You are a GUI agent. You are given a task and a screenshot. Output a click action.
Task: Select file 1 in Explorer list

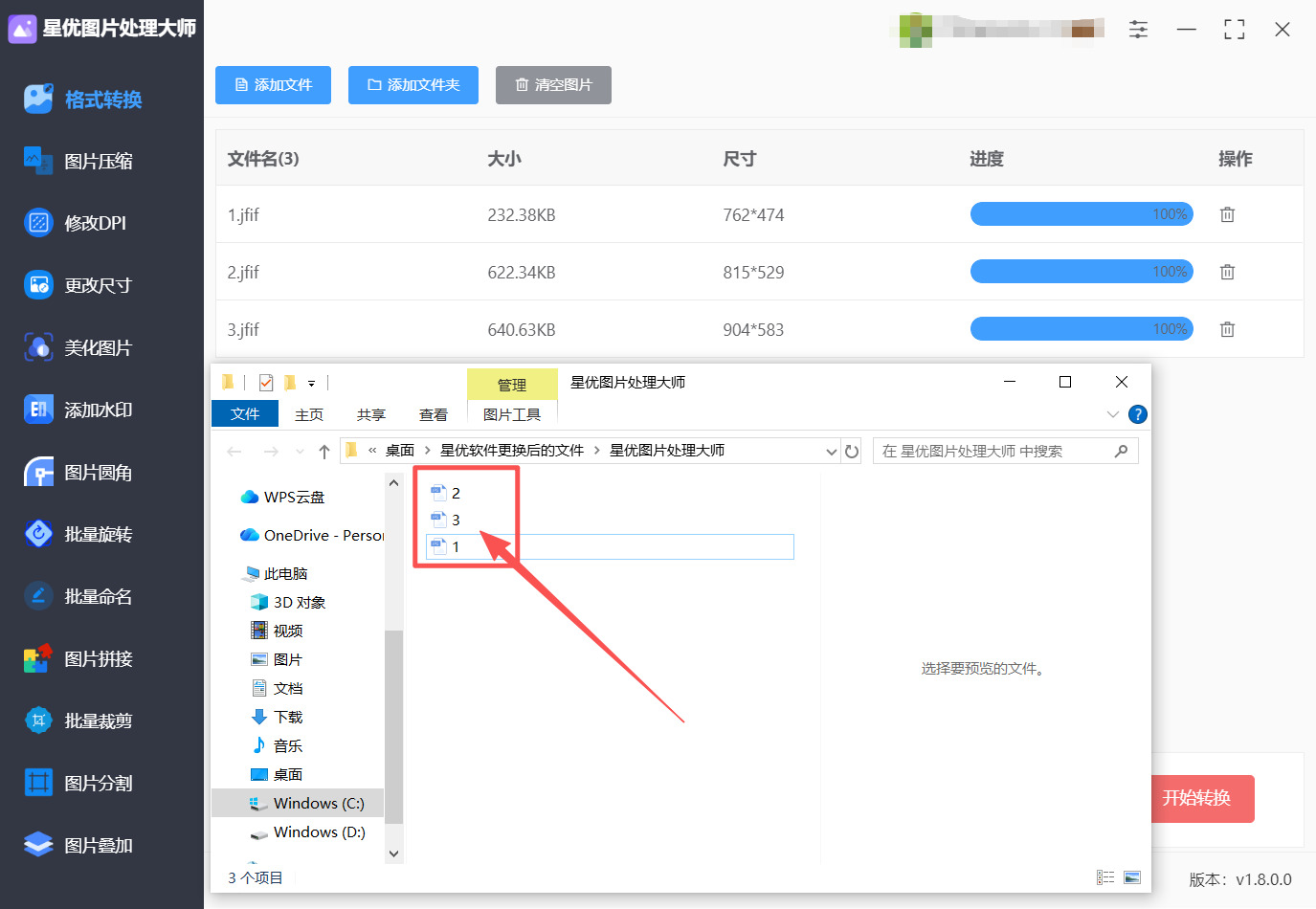(x=610, y=546)
